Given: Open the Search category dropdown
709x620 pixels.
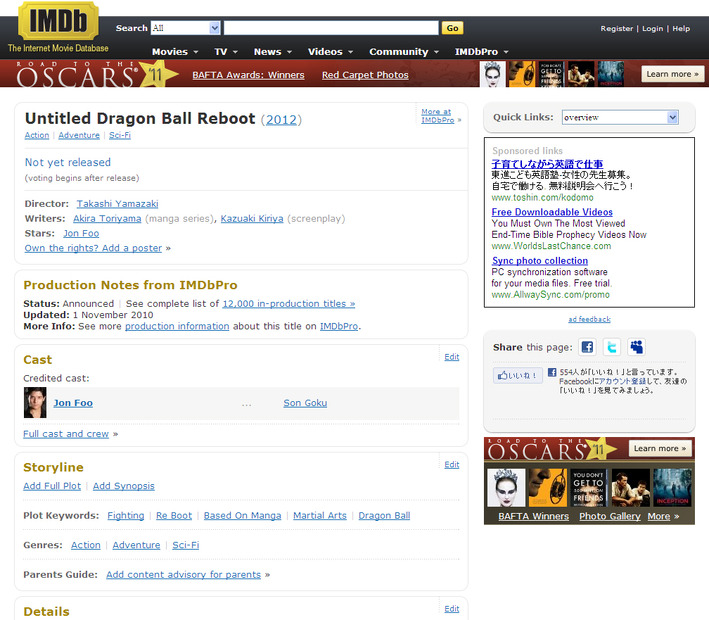Looking at the screenshot, I should pos(185,28).
